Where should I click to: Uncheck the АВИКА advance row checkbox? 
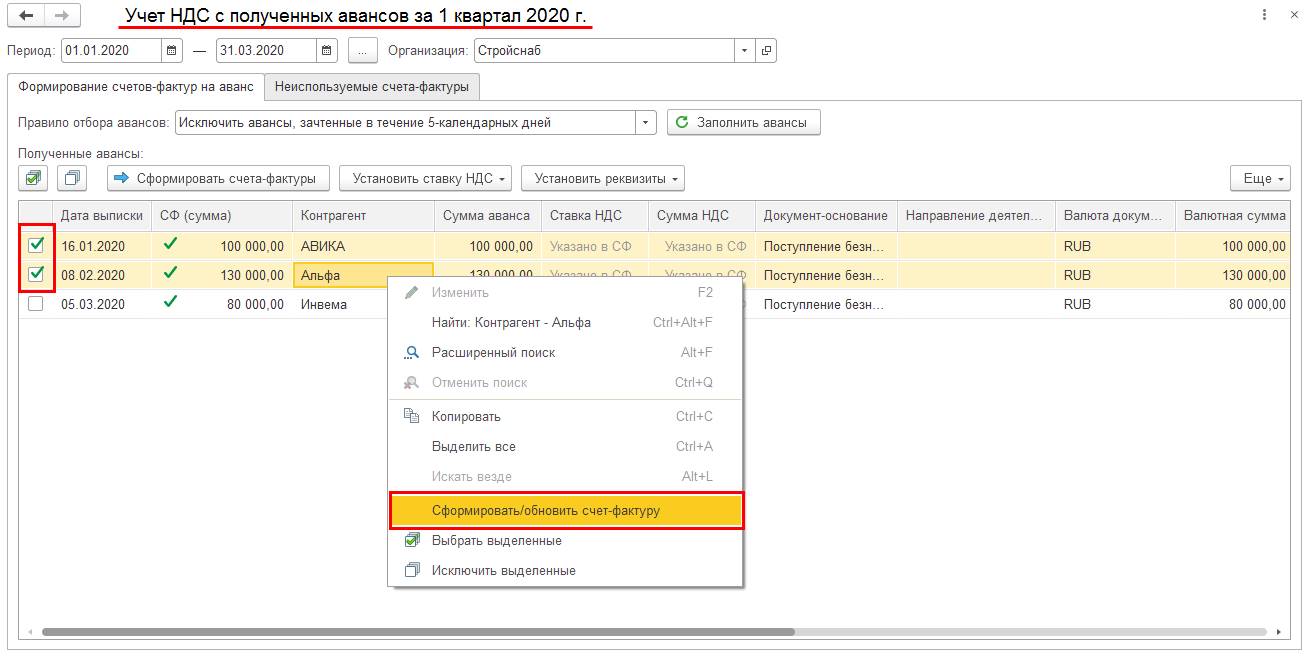[36, 245]
